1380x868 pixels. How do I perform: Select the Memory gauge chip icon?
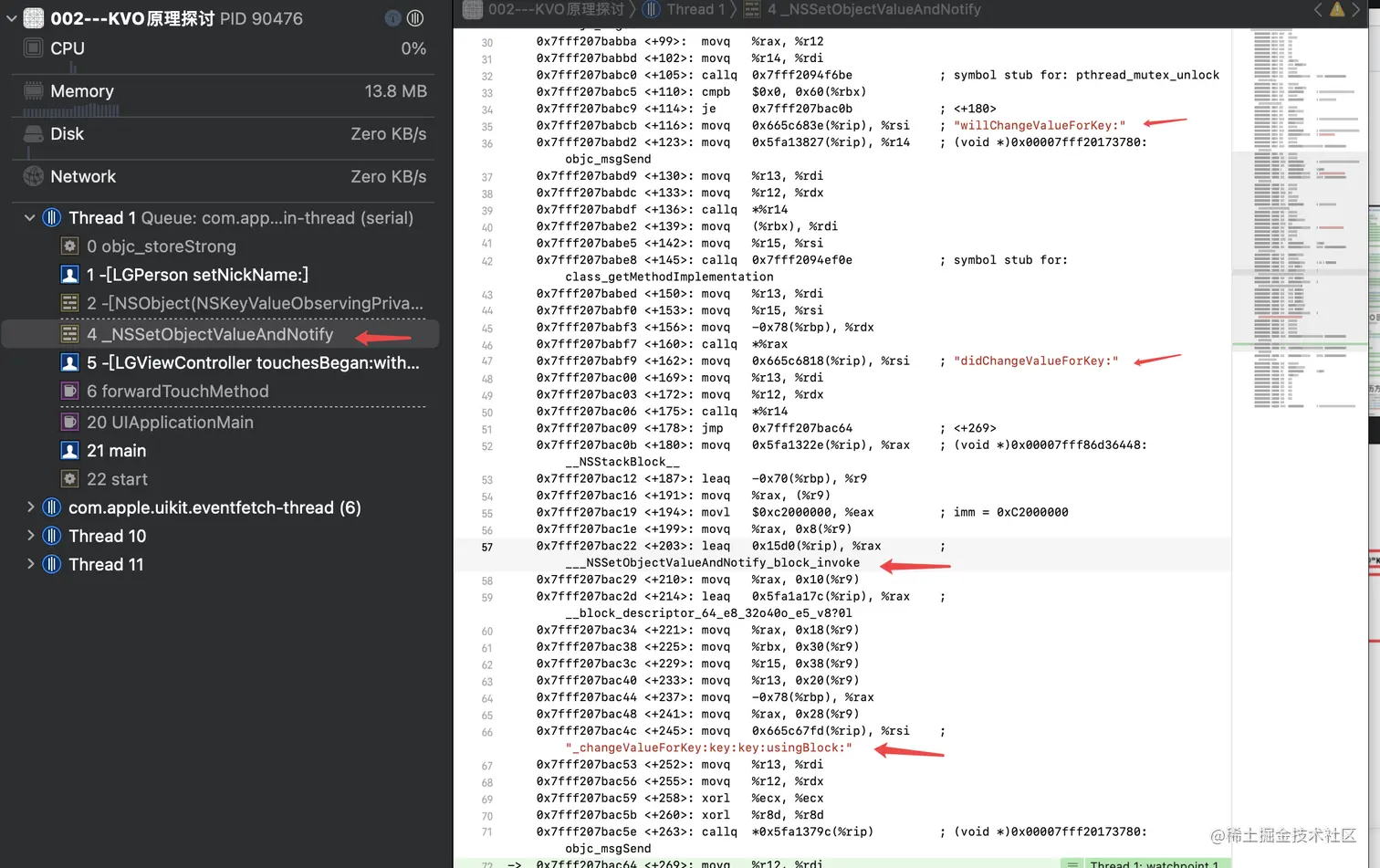[34, 91]
